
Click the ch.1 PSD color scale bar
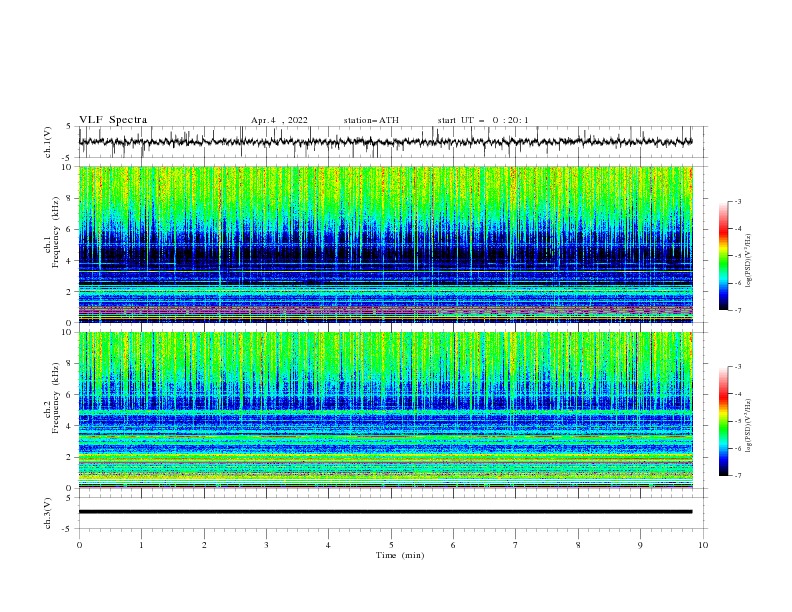click(723, 255)
